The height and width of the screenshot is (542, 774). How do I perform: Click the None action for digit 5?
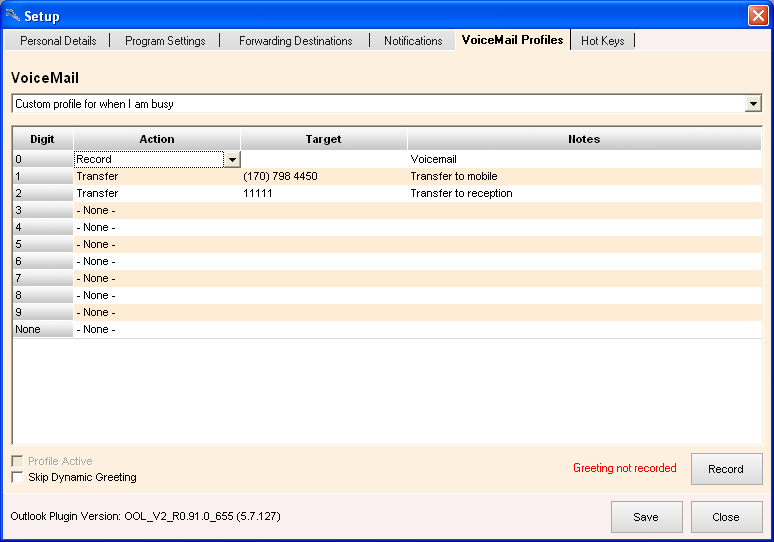click(157, 244)
